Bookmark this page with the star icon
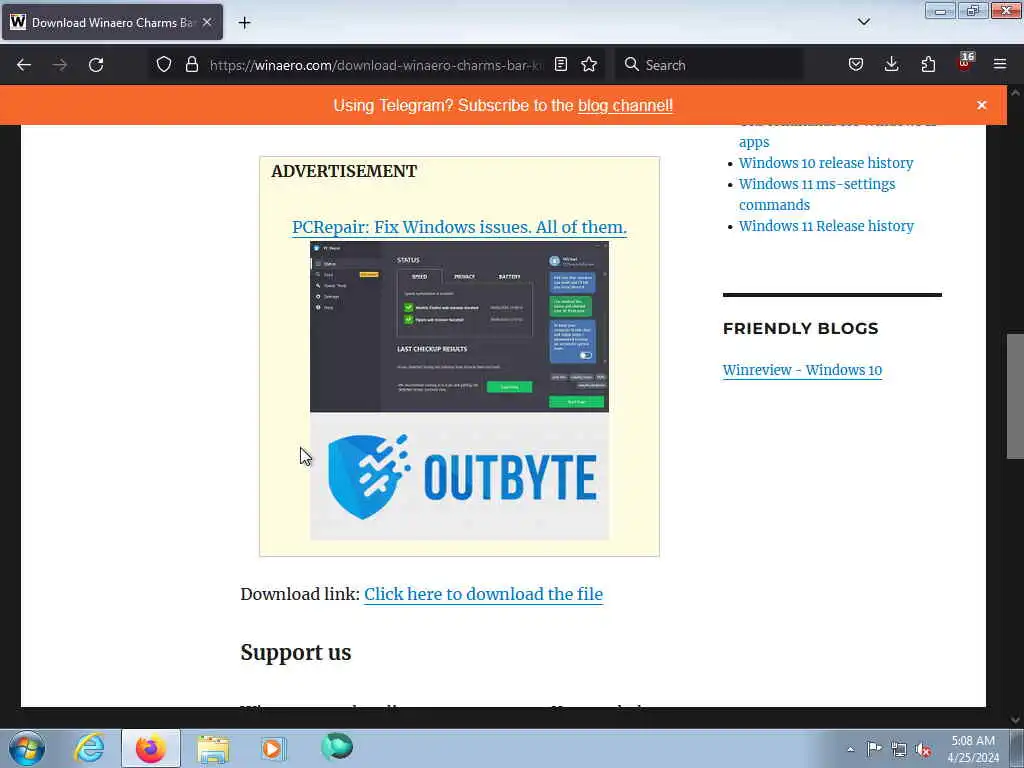 coord(589,65)
